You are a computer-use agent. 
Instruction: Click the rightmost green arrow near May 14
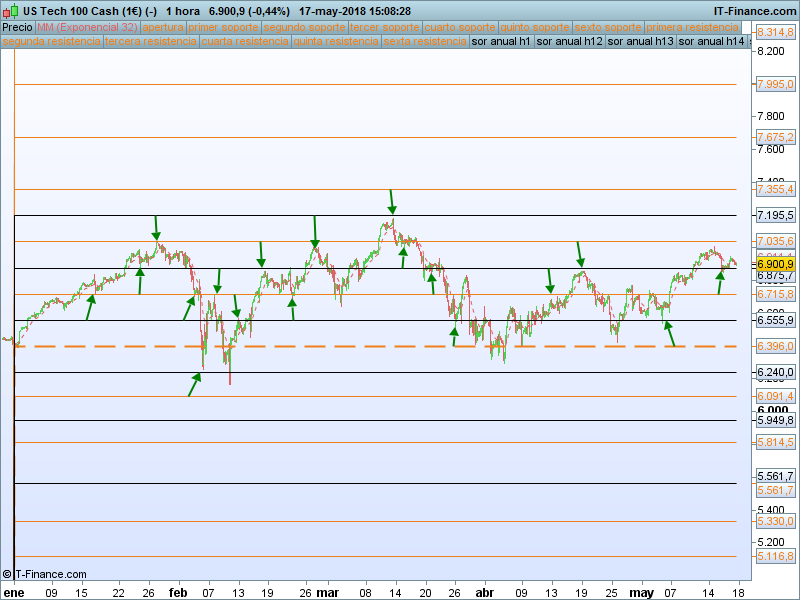click(720, 282)
